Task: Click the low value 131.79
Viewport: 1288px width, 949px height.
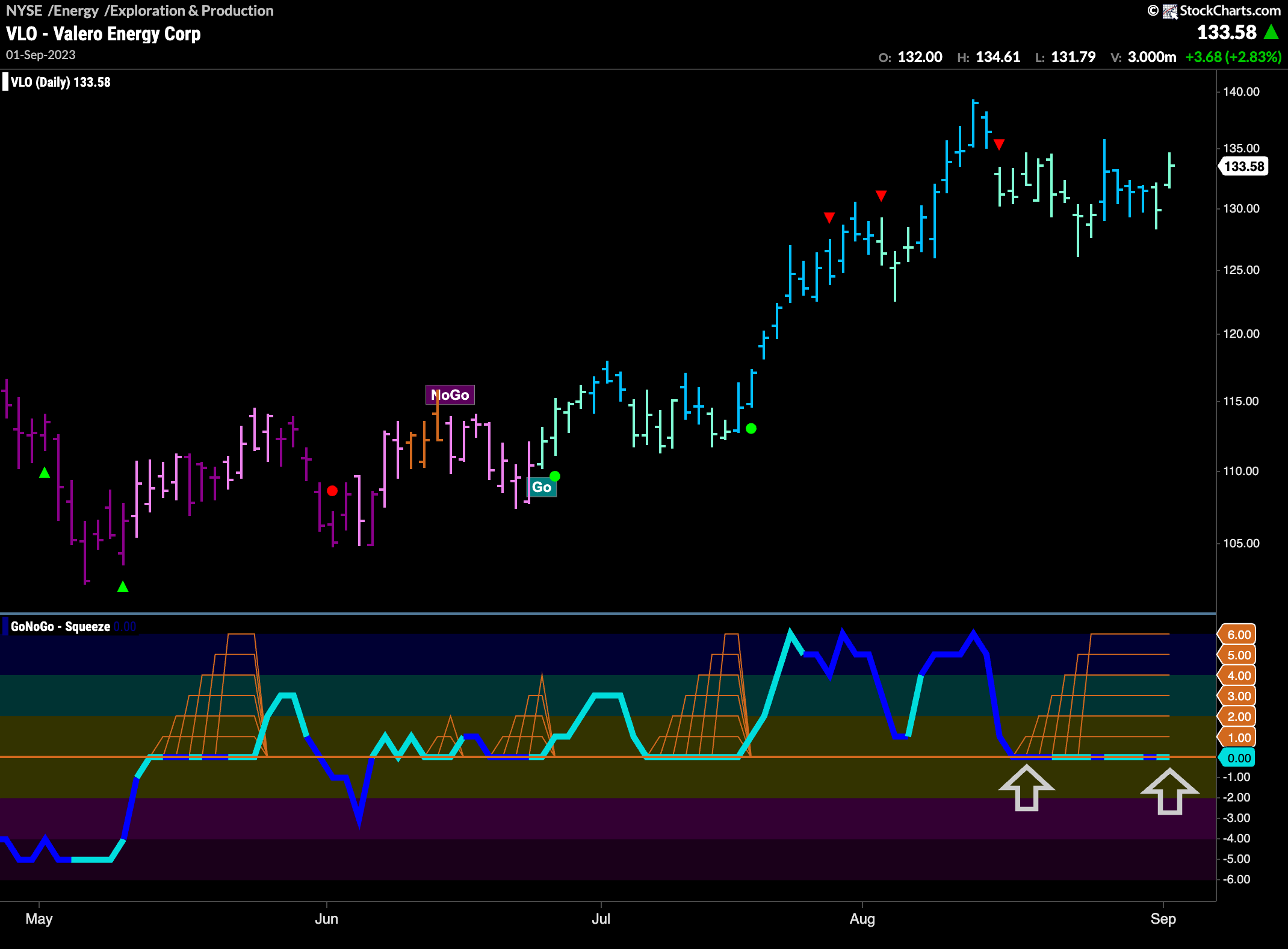Action: click(1073, 57)
